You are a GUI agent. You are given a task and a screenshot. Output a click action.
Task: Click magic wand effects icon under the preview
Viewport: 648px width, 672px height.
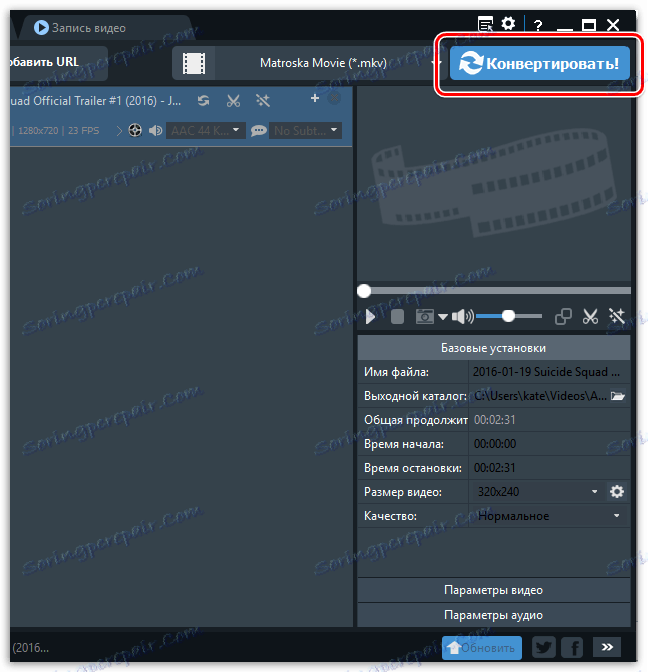[x=617, y=317]
